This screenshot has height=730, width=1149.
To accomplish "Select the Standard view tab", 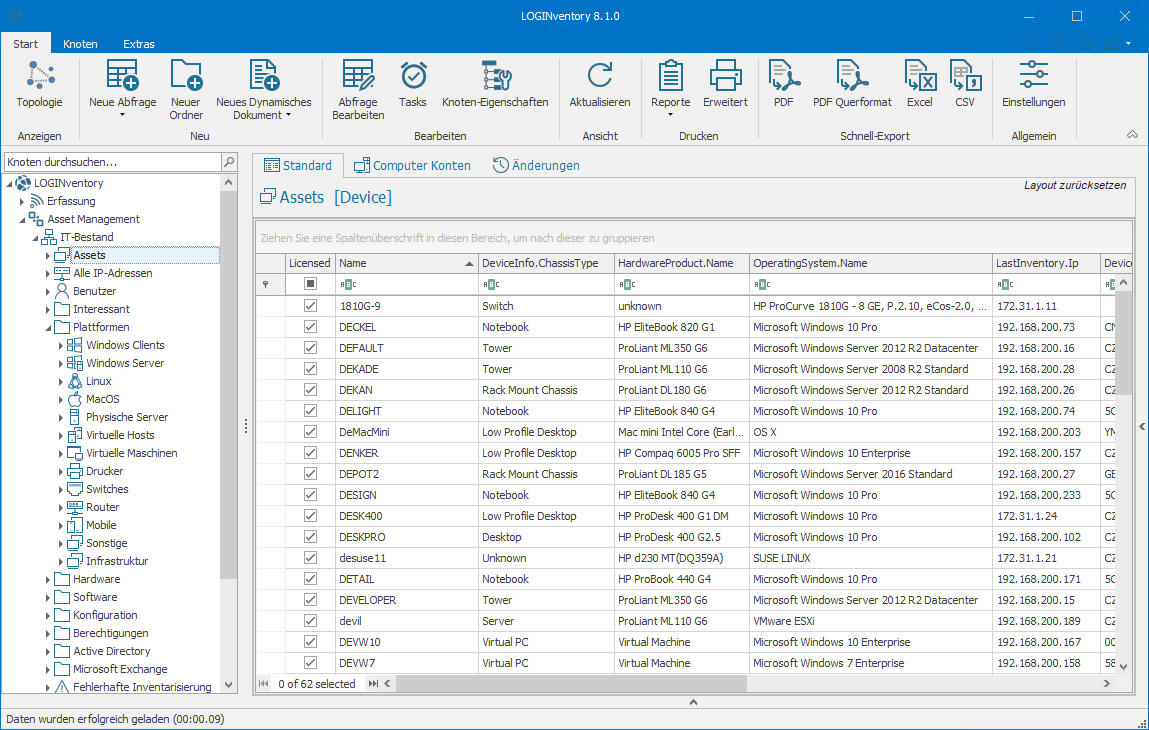I will tap(298, 166).
